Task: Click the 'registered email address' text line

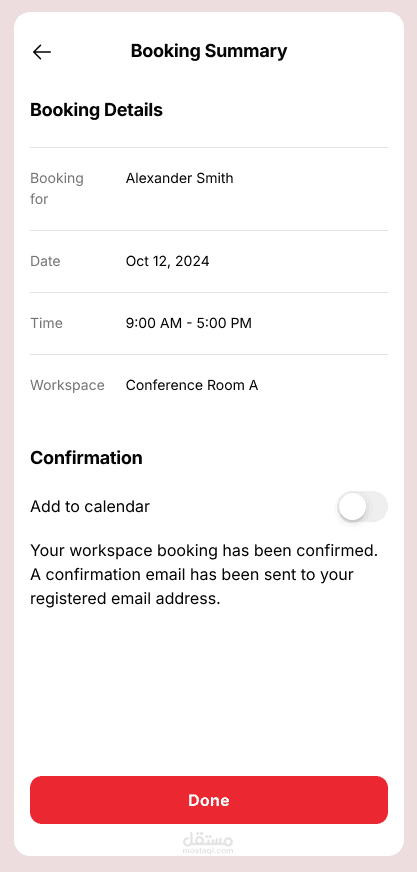Action: coord(126,598)
